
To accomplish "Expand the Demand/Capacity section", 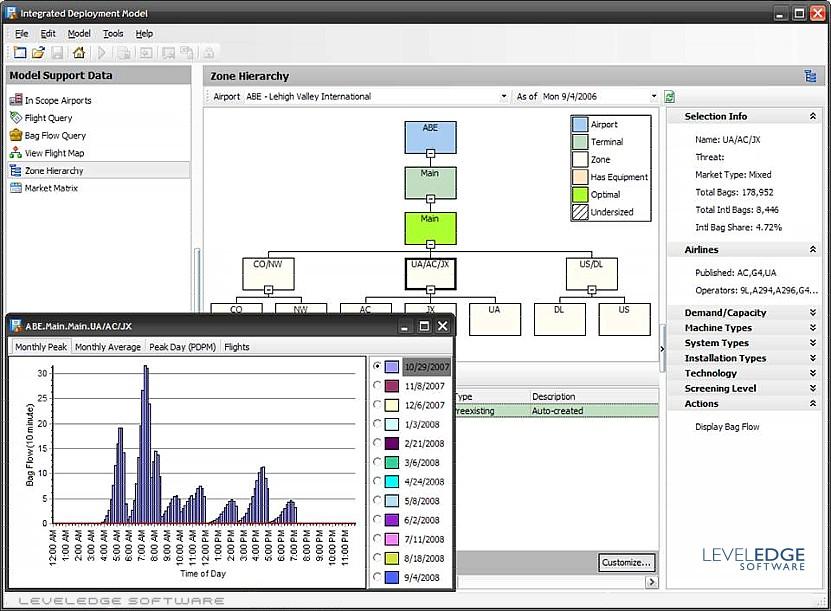I will click(x=812, y=313).
